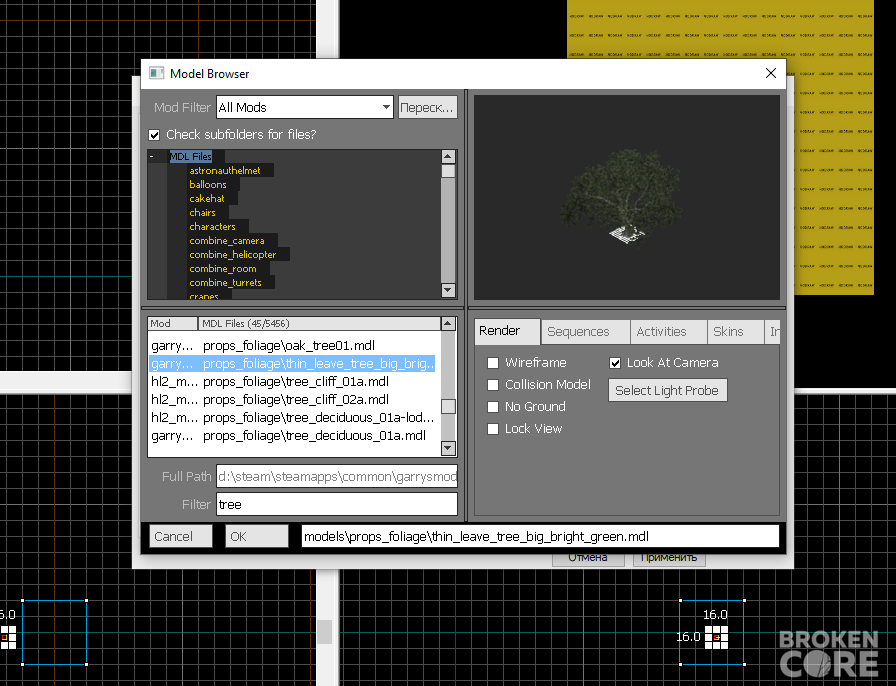The image size is (896, 686).
Task: Select garry tree_deciduous_01a.mdl in the list
Action: [293, 436]
